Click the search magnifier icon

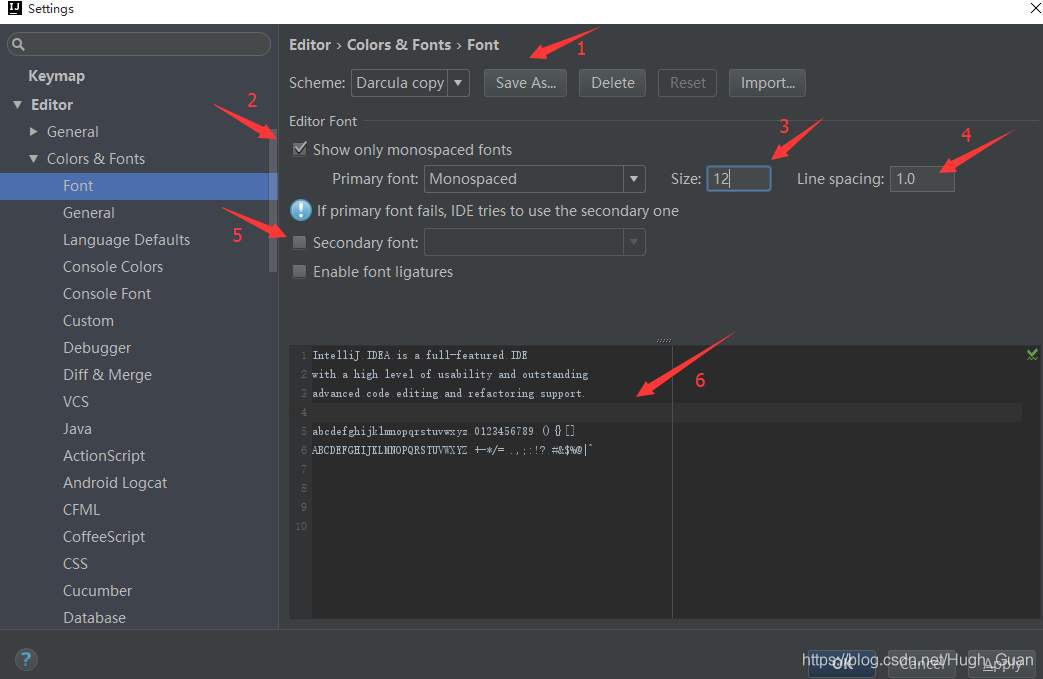(x=18, y=45)
